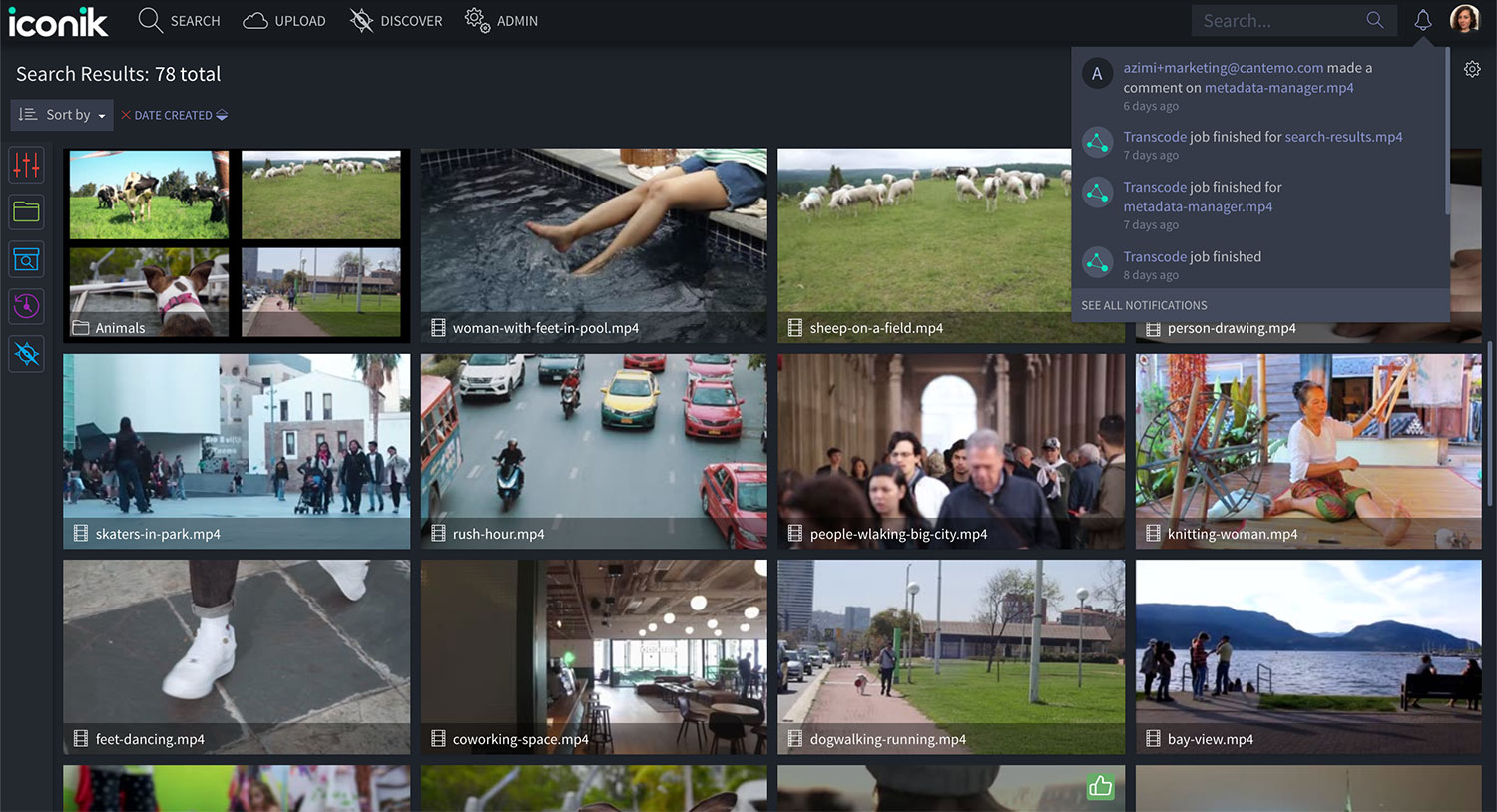This screenshot has height=812, width=1497.
Task: Click the A avatar in comment notification
Action: click(1097, 73)
